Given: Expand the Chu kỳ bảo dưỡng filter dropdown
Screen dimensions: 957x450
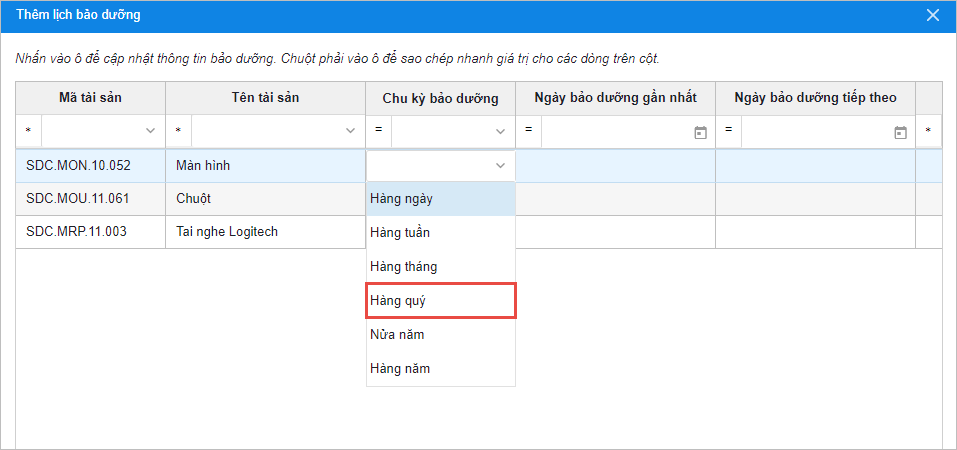Looking at the screenshot, I should (500, 131).
